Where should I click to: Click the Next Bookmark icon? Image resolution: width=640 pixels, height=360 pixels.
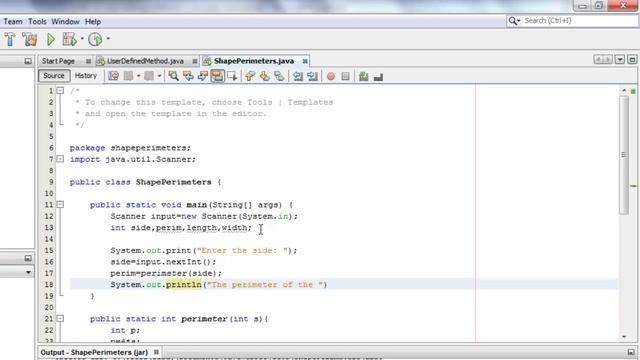click(264, 76)
